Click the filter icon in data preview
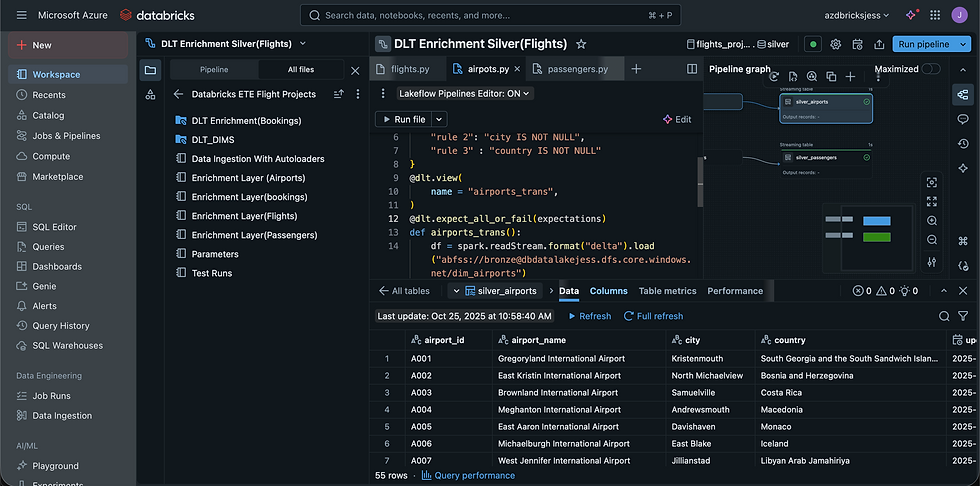The width and height of the screenshot is (980, 486). point(965,316)
